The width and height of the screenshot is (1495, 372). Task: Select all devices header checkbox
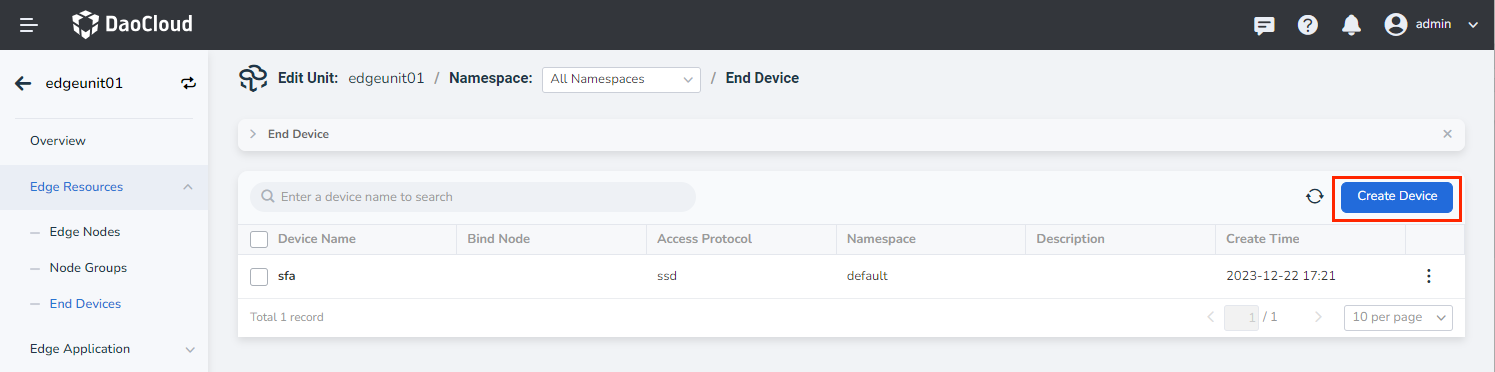coord(259,239)
